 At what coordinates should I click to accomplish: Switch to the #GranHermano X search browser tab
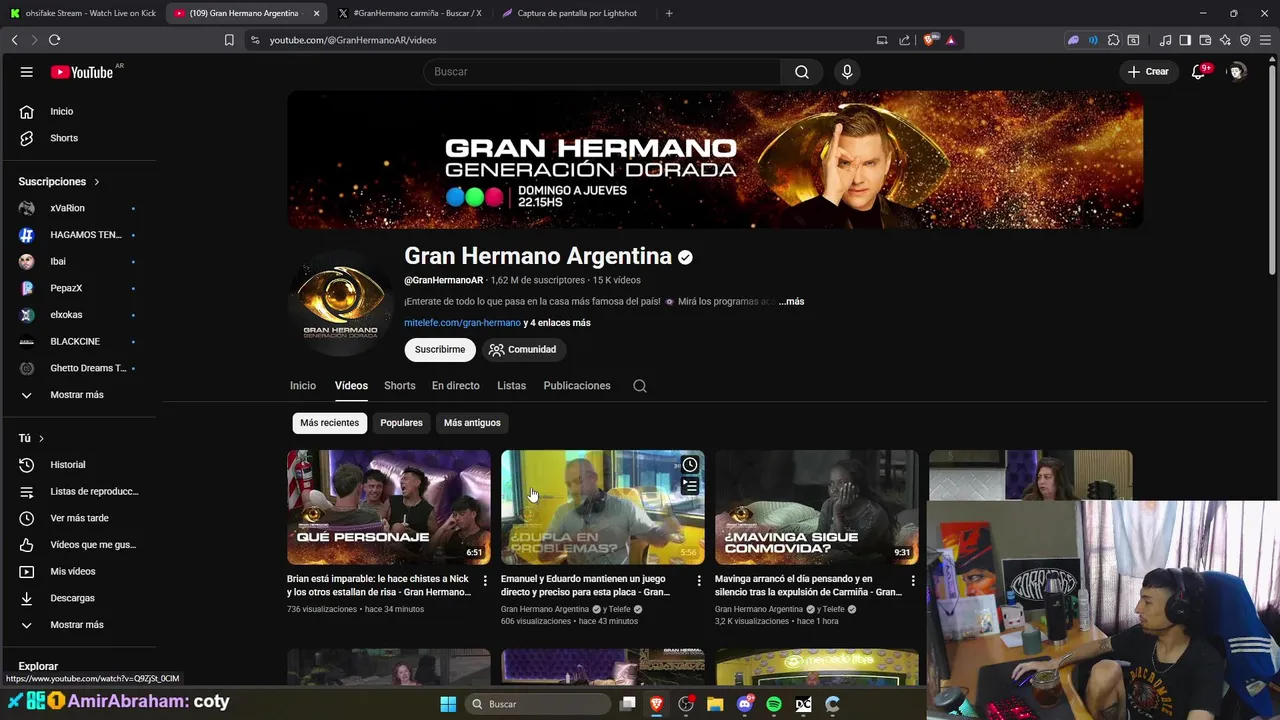(410, 13)
